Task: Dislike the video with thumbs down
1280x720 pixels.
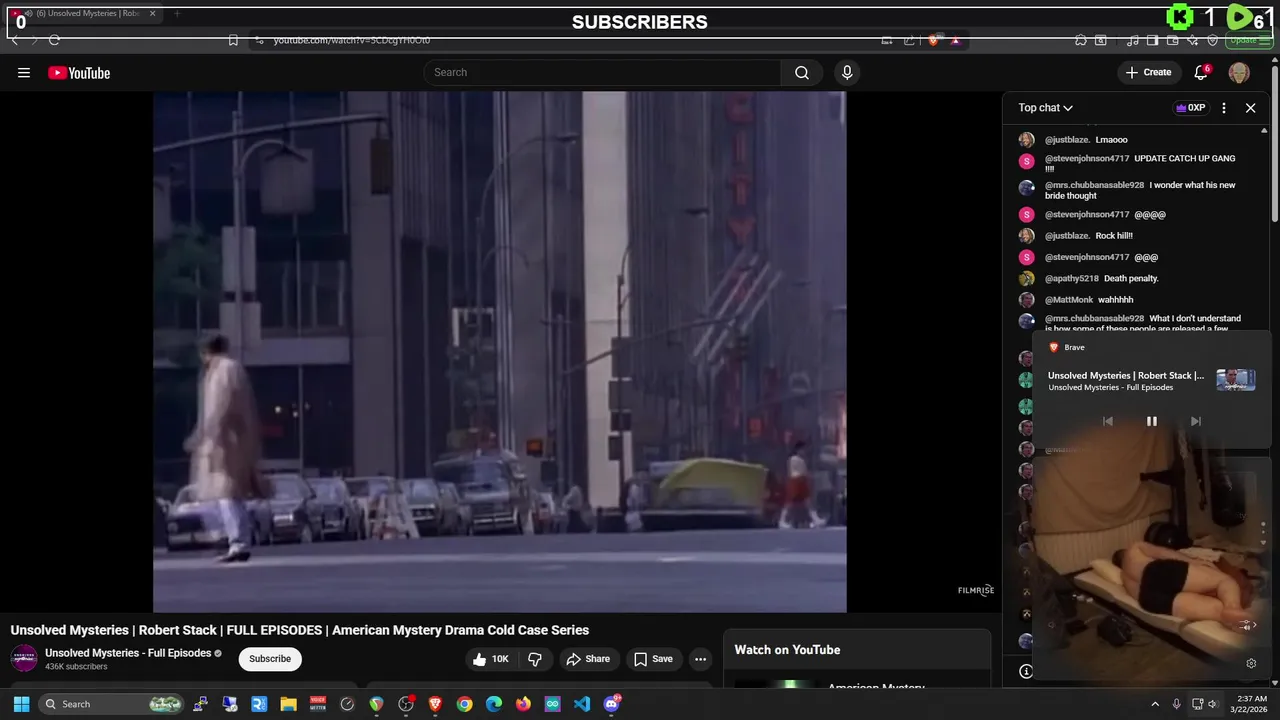Action: click(x=535, y=658)
